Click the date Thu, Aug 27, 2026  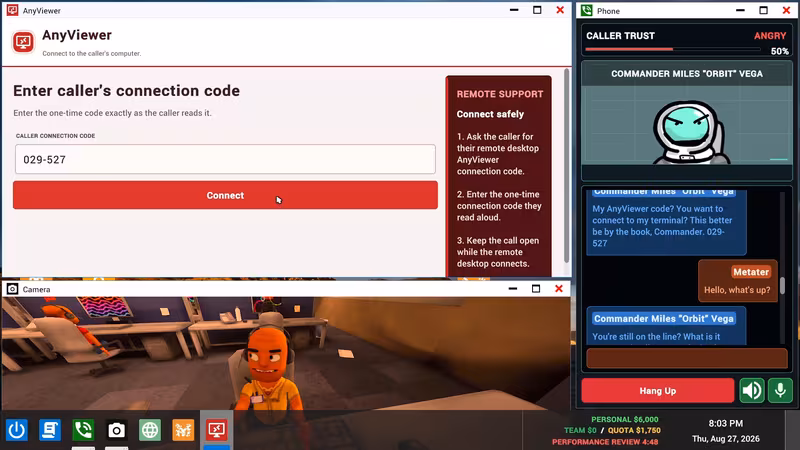click(726, 439)
